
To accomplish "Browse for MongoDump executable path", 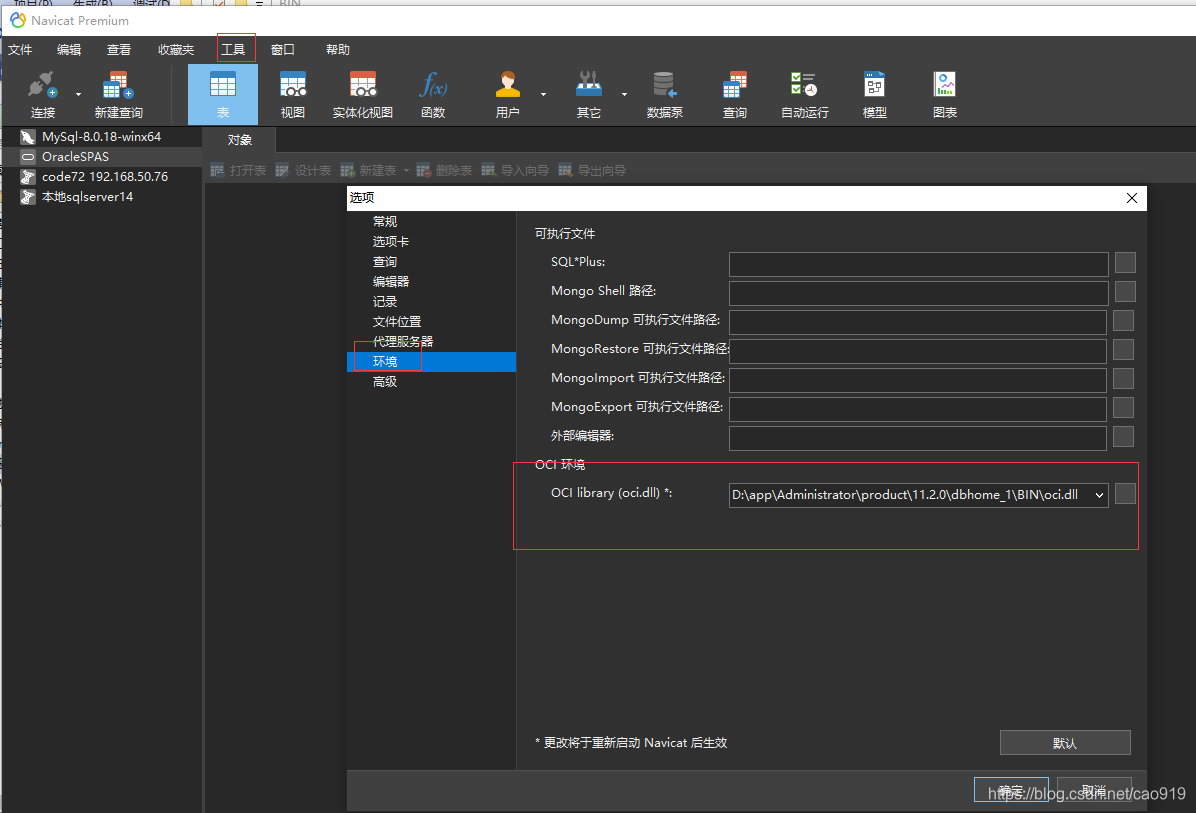I will (1123, 320).
